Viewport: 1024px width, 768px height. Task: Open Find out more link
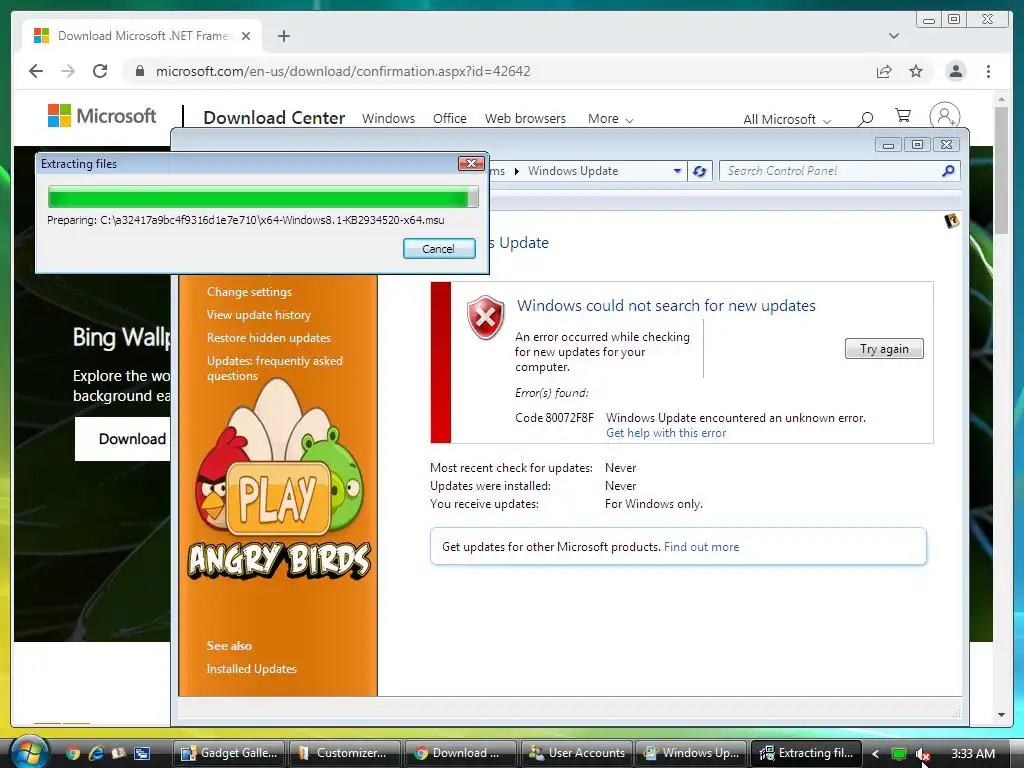(x=701, y=547)
